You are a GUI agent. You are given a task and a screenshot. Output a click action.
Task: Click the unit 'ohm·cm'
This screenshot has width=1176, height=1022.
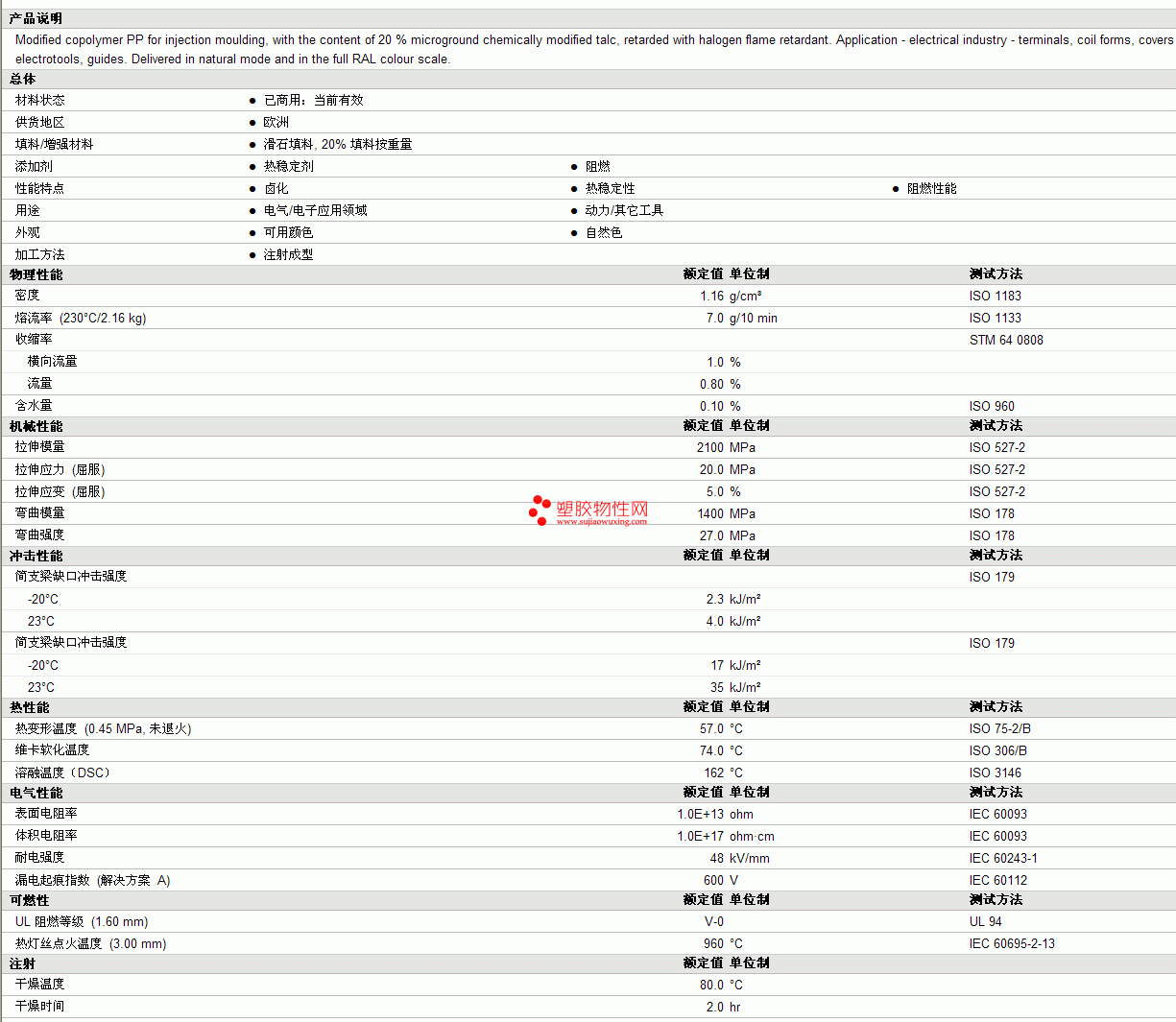coord(752,836)
